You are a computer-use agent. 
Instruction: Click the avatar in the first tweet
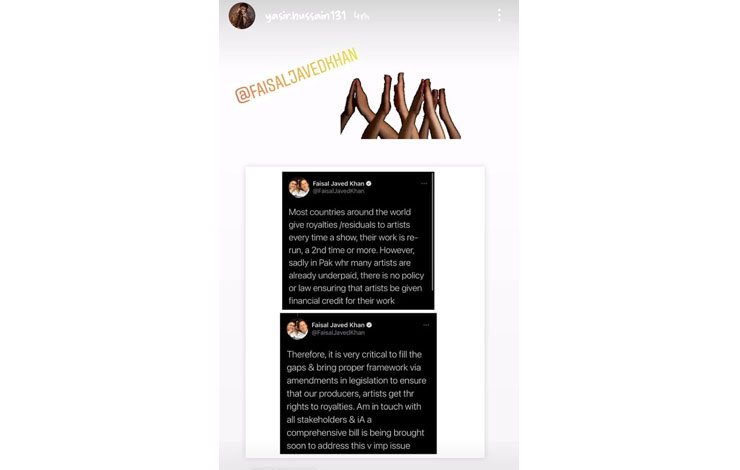(x=299, y=187)
